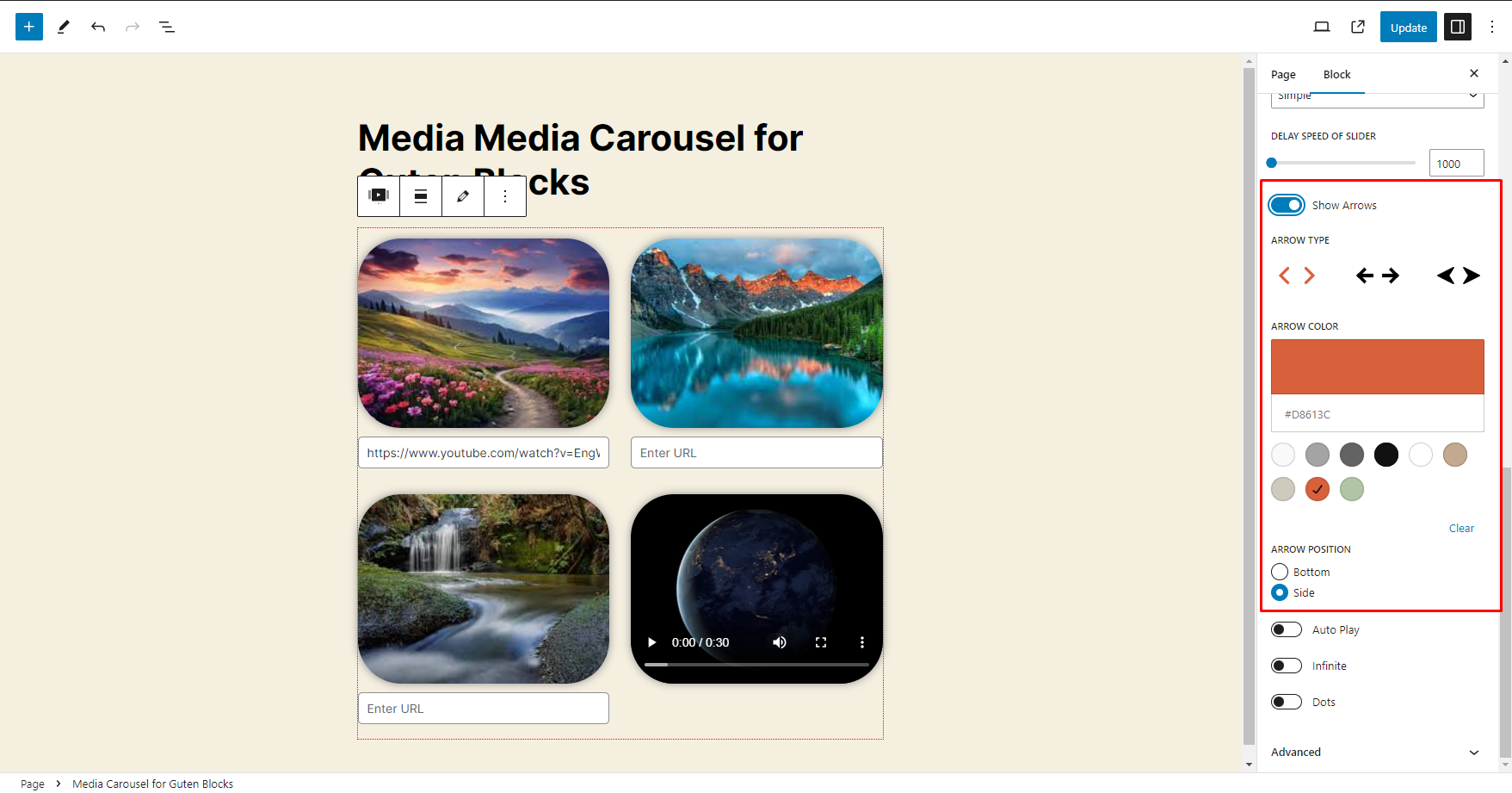The height and width of the screenshot is (793, 1512).
Task: Click the YouTube URL input field
Action: click(484, 453)
